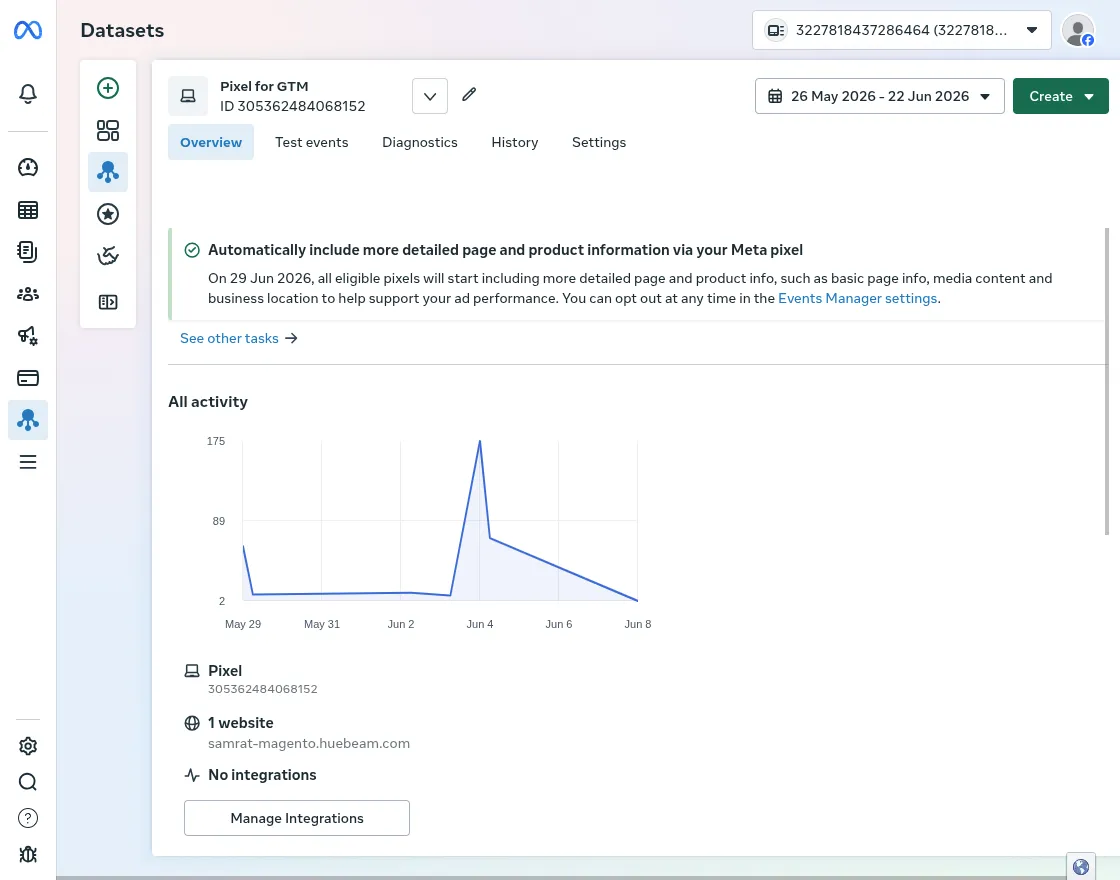Open Settings gear icon
This screenshot has width=1120, height=880.
pos(28,746)
